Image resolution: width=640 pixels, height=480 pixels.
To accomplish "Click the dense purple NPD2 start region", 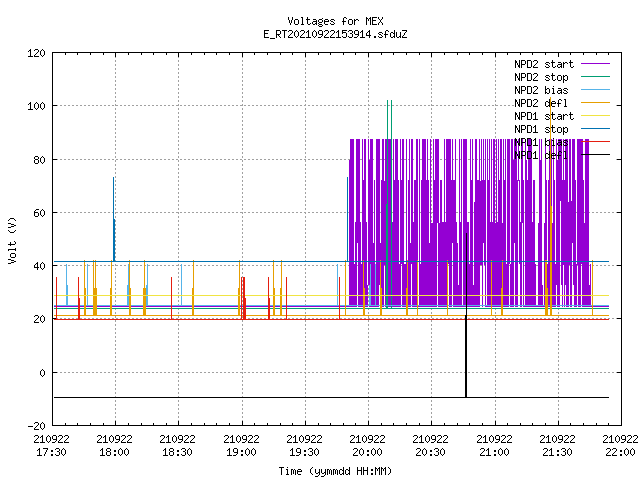I will click(x=469, y=222).
